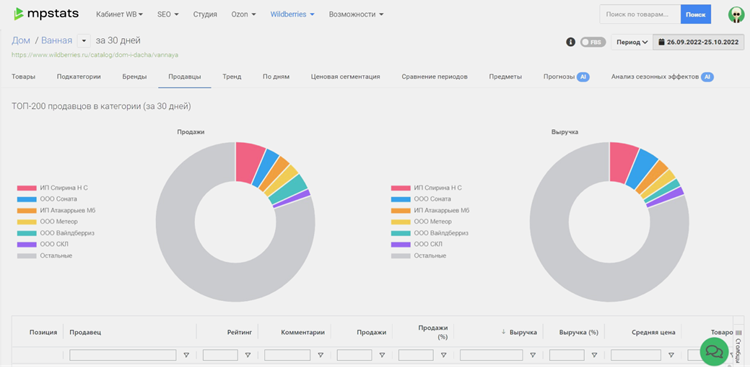The width and height of the screenshot is (750, 367).
Task: Click the blue Поиск button
Action: pyautogui.click(x=695, y=14)
